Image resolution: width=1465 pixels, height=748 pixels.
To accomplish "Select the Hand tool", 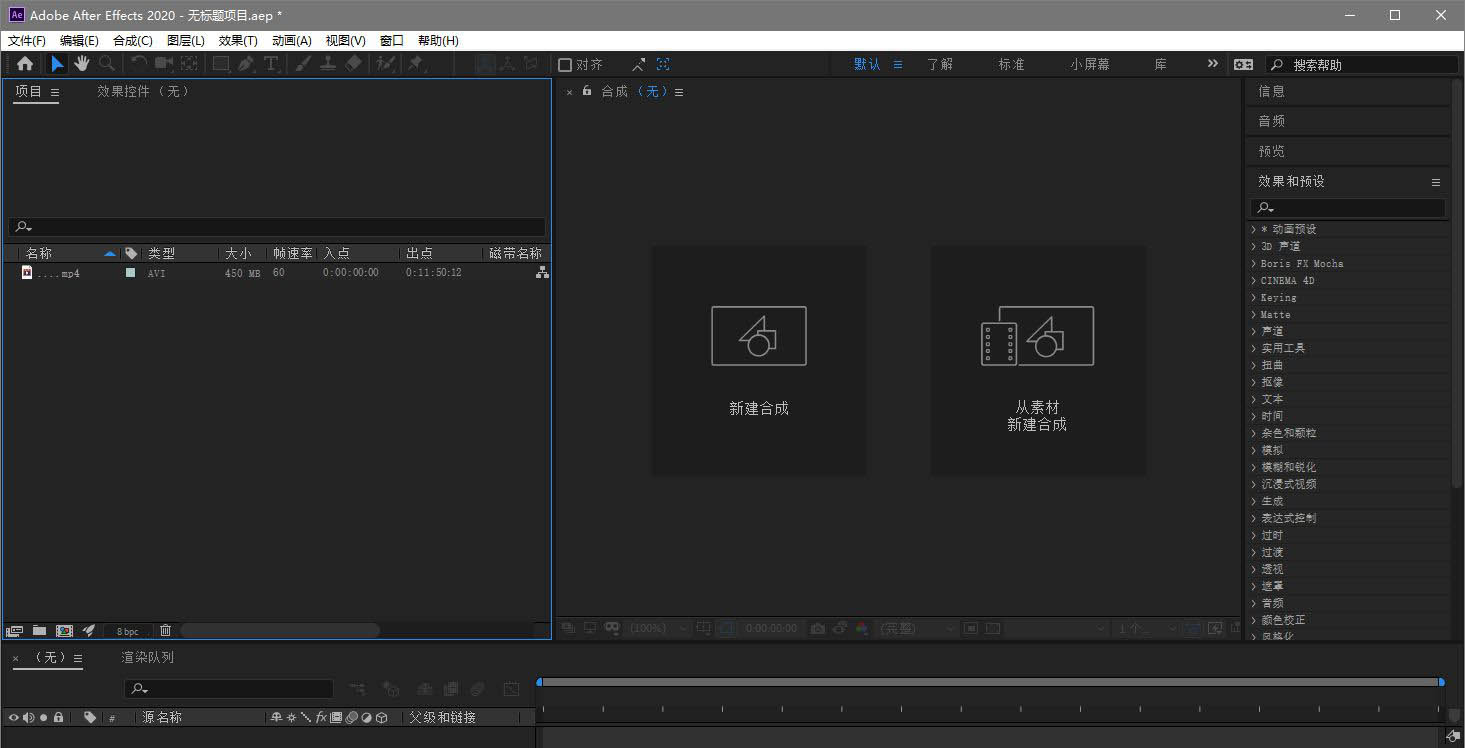I will pyautogui.click(x=81, y=64).
